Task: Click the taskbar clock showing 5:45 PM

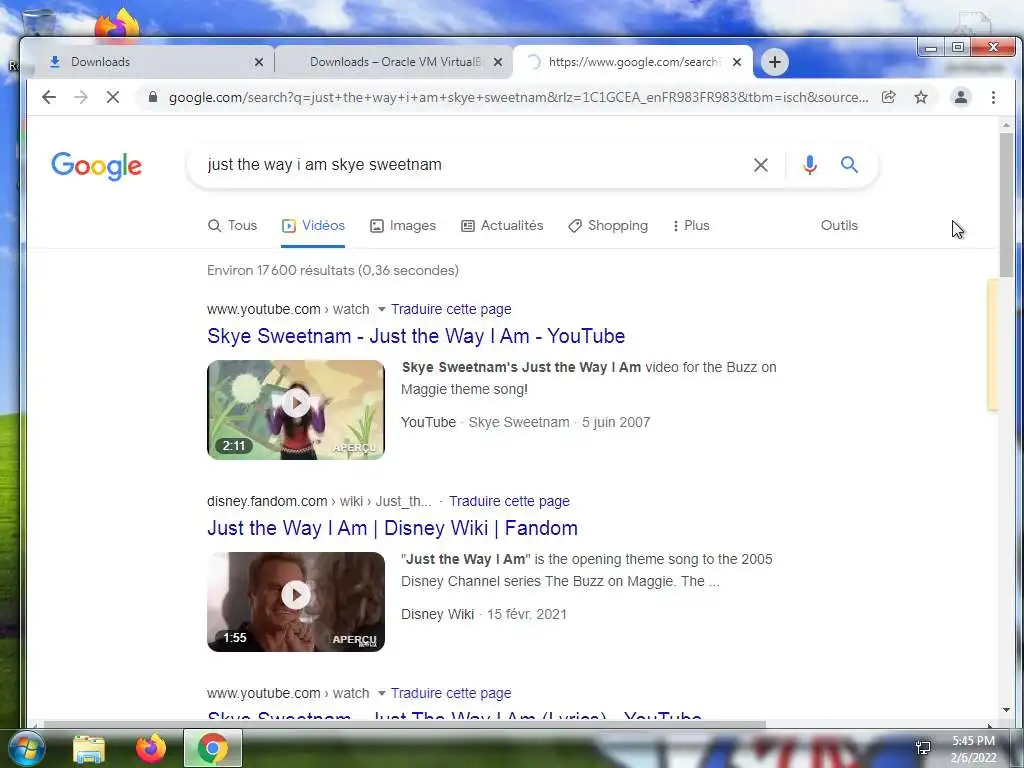Action: point(973,748)
